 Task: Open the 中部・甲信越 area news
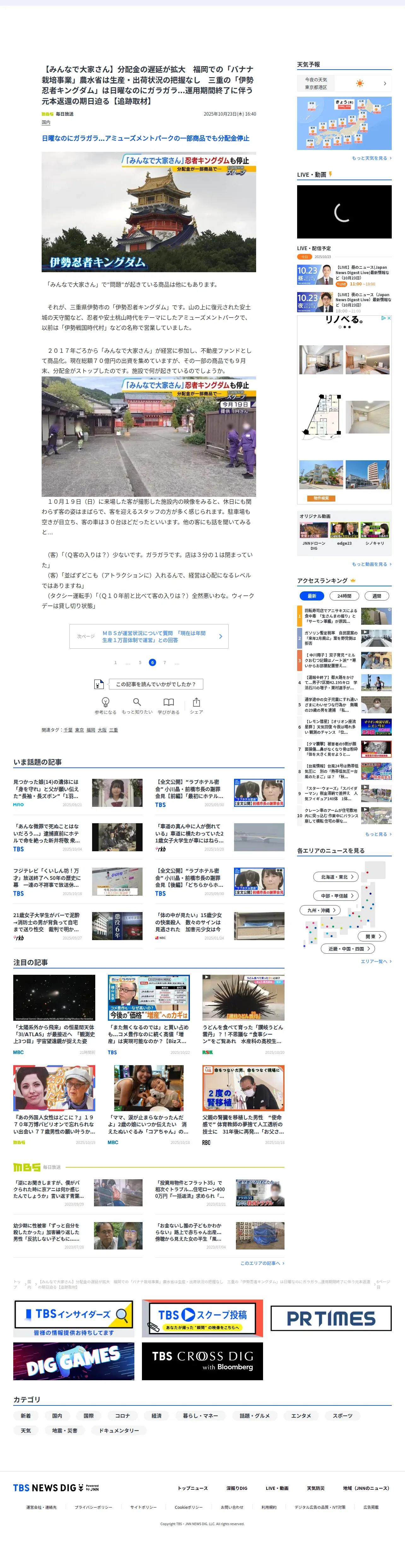[337, 895]
